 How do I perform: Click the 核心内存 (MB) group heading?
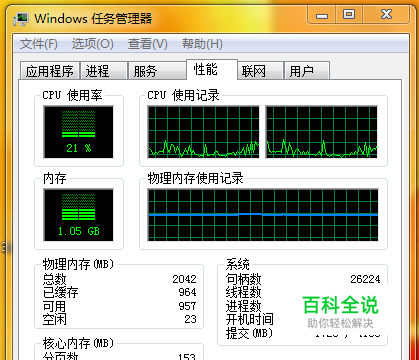[x=78, y=343]
